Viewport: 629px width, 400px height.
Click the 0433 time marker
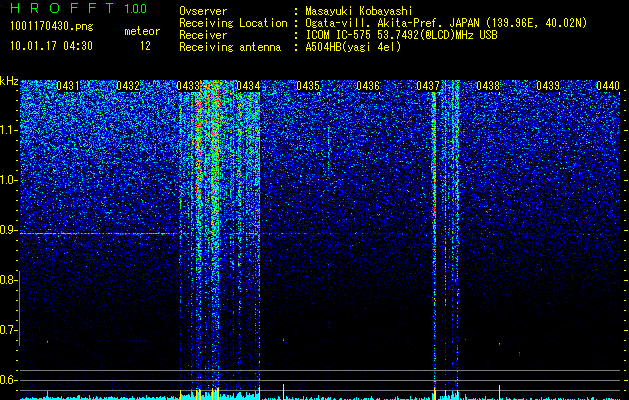click(188, 86)
